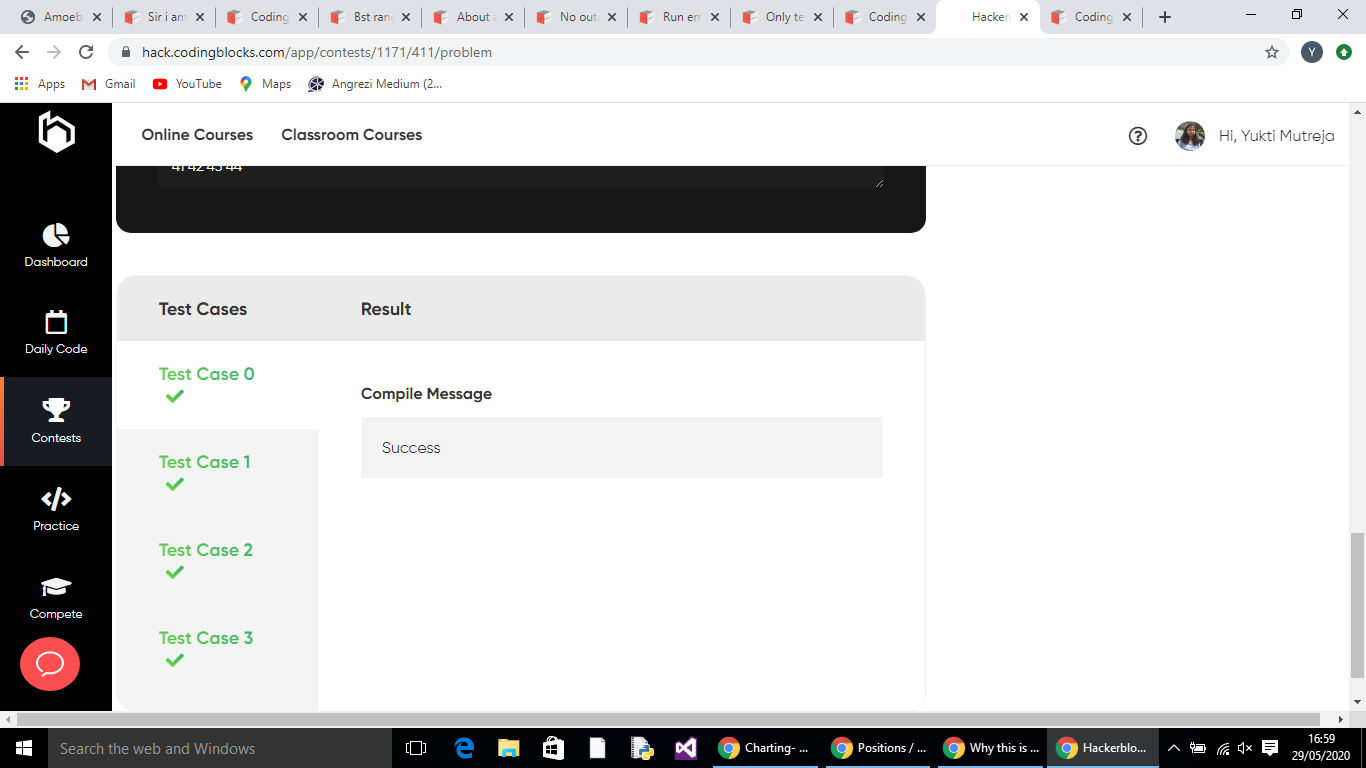
Task: Click the 'Success' compile message text
Action: 411,448
